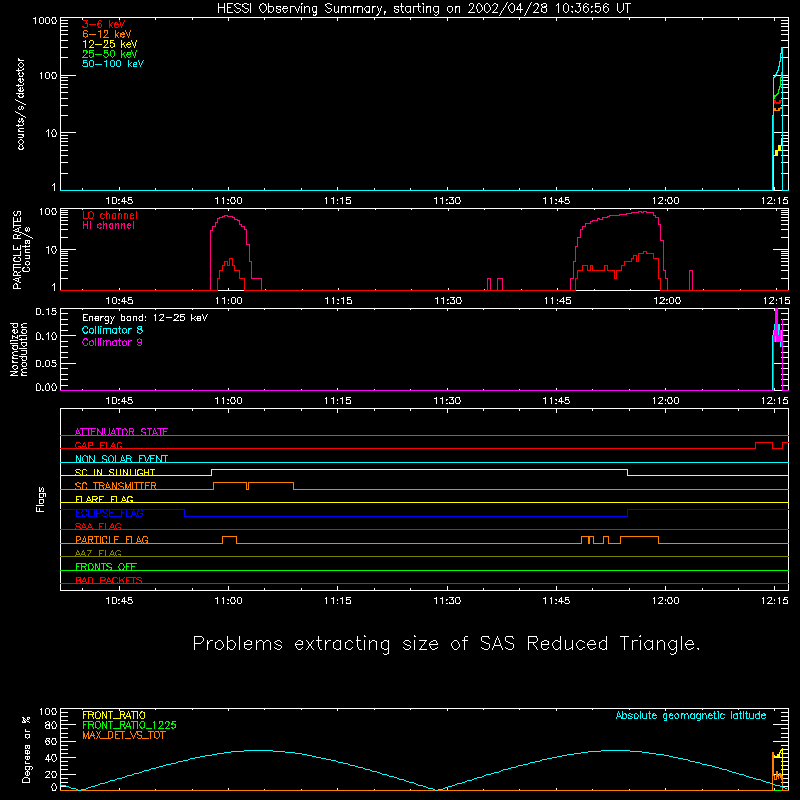Click the SAS Reduced Triangle error message
The width and height of the screenshot is (800, 800).
446,644
